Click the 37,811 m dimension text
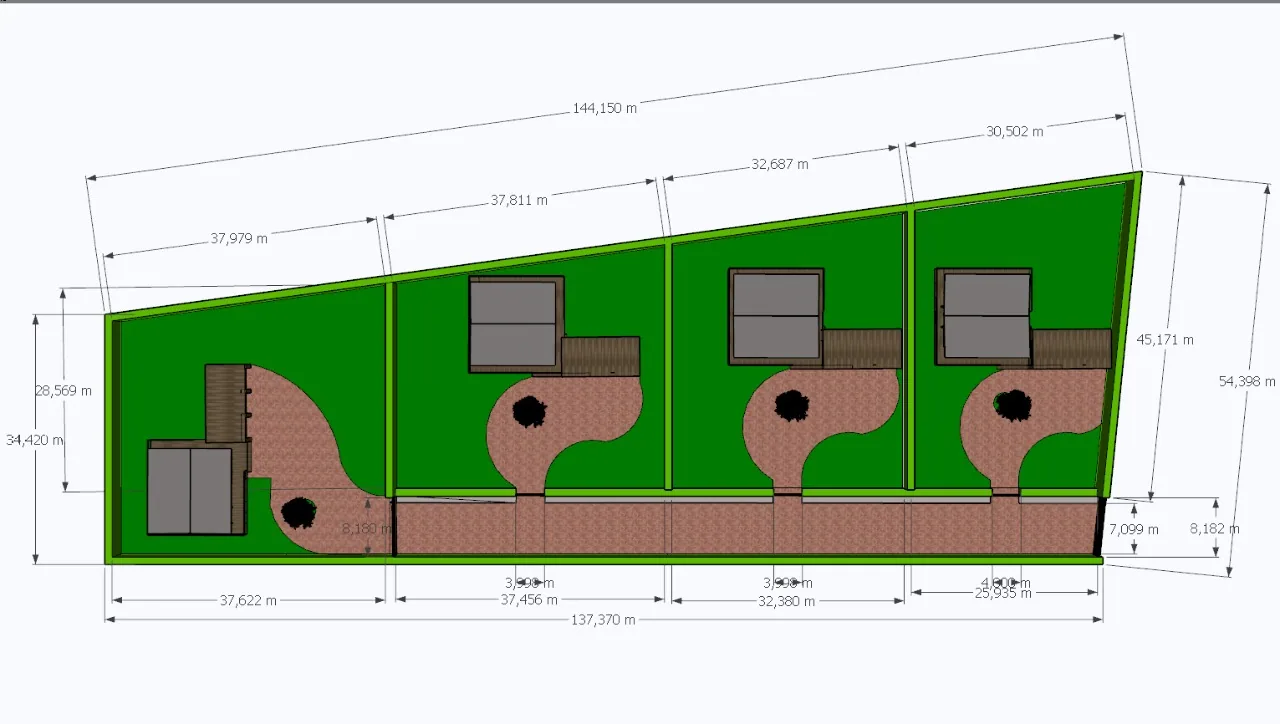Image resolution: width=1280 pixels, height=724 pixels. coord(519,200)
